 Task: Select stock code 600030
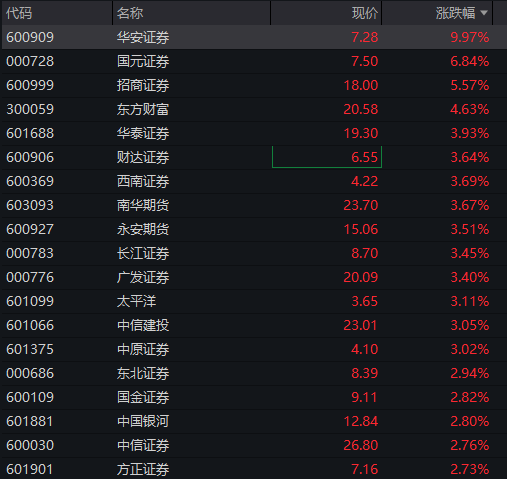tap(30, 445)
